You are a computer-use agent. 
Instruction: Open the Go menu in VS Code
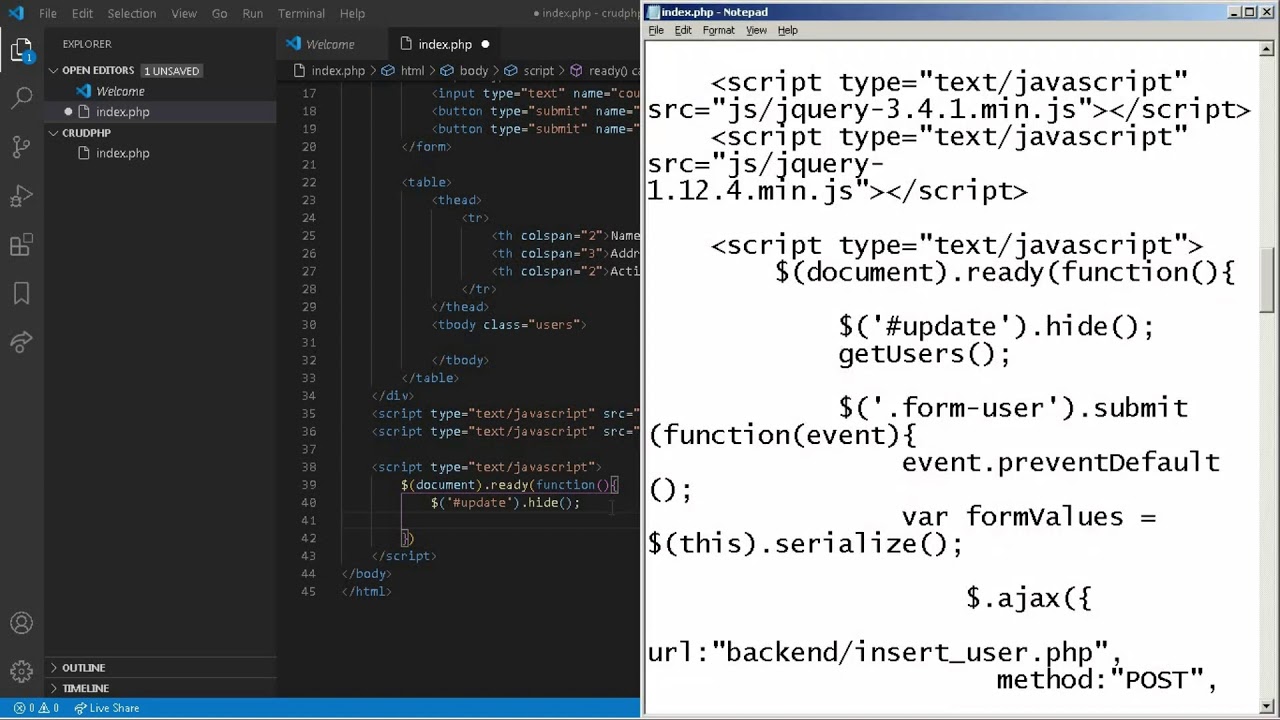[220, 13]
